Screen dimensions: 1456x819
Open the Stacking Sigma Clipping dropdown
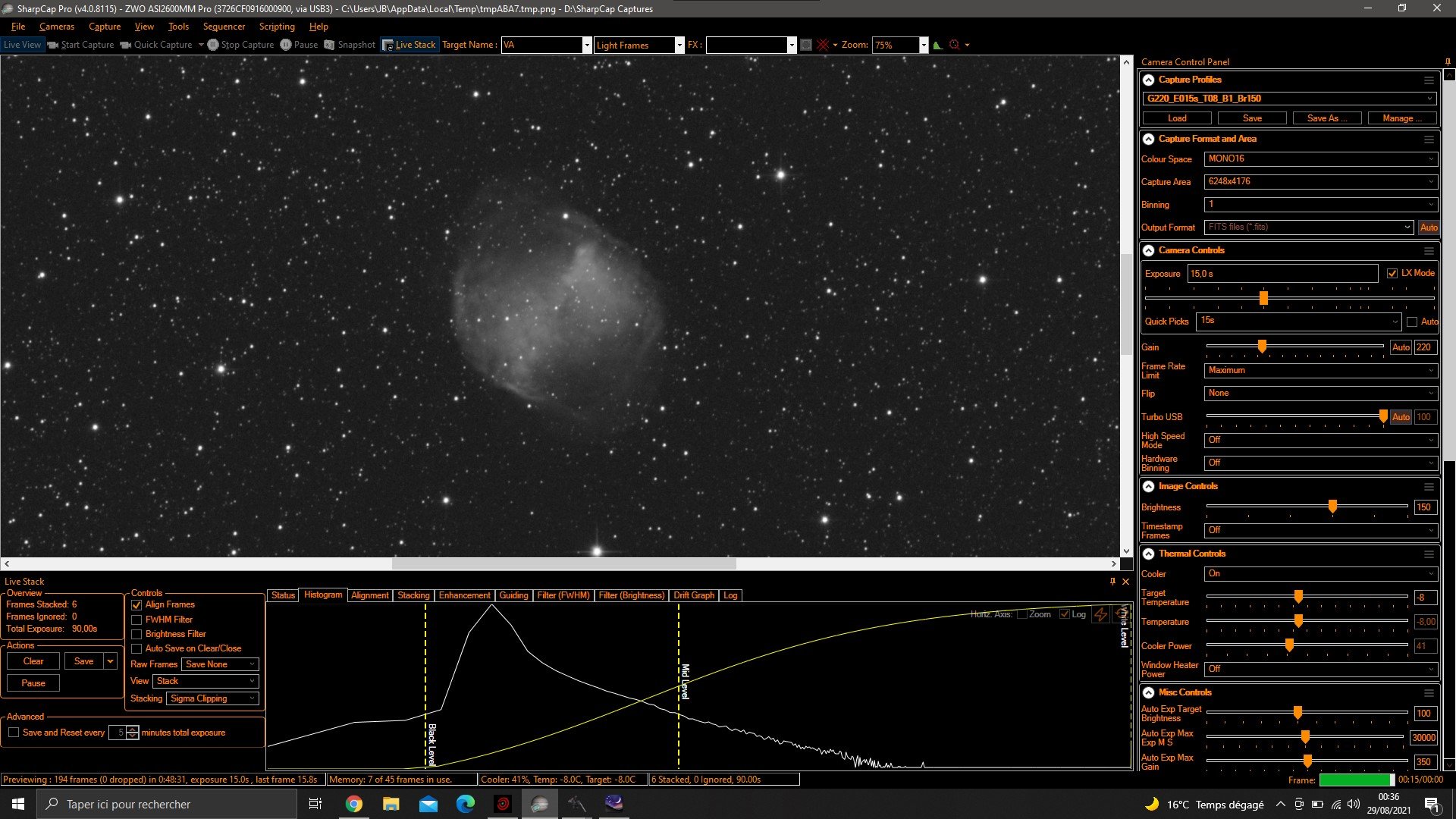(x=212, y=698)
